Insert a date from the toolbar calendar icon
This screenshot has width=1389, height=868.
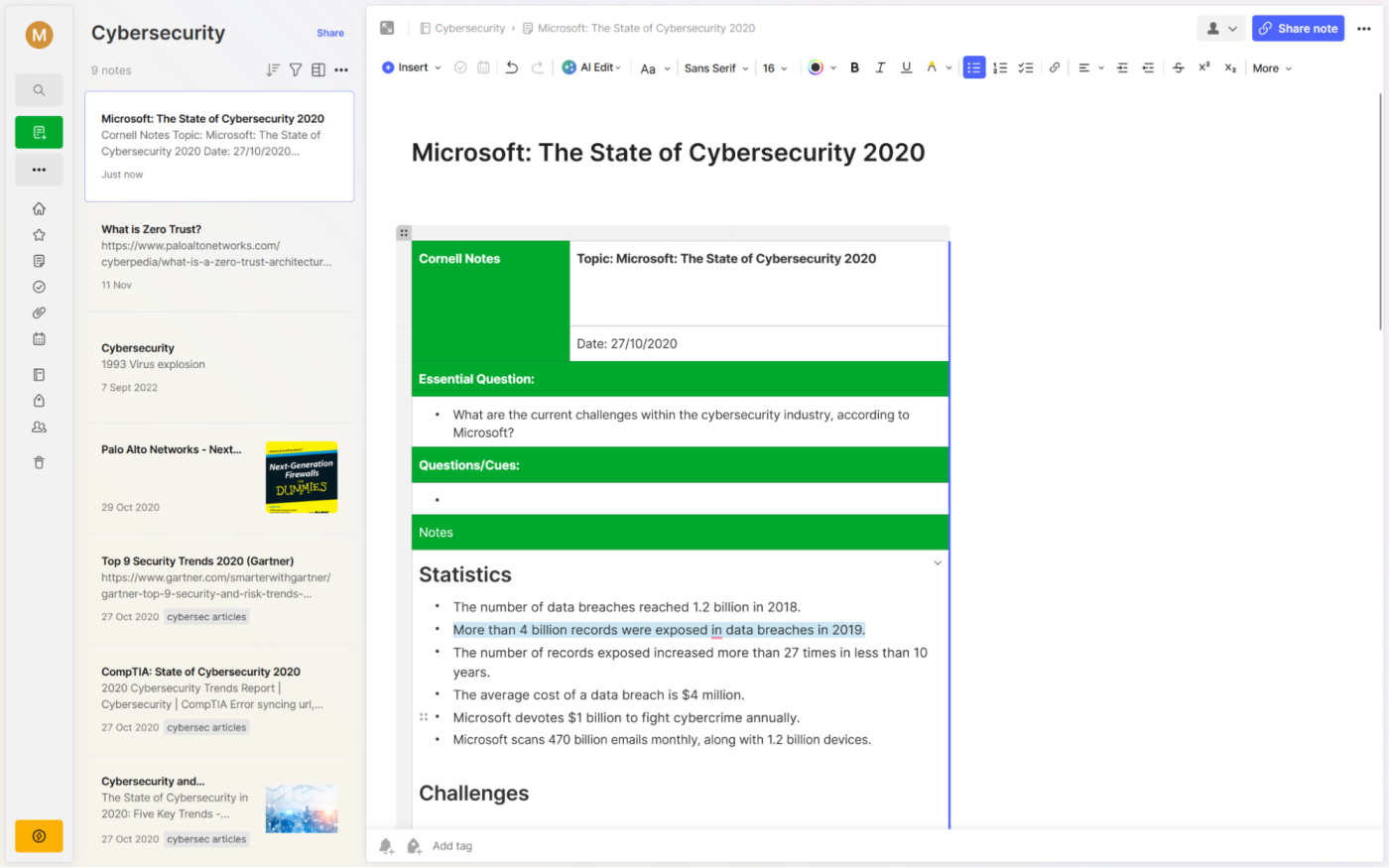483,67
